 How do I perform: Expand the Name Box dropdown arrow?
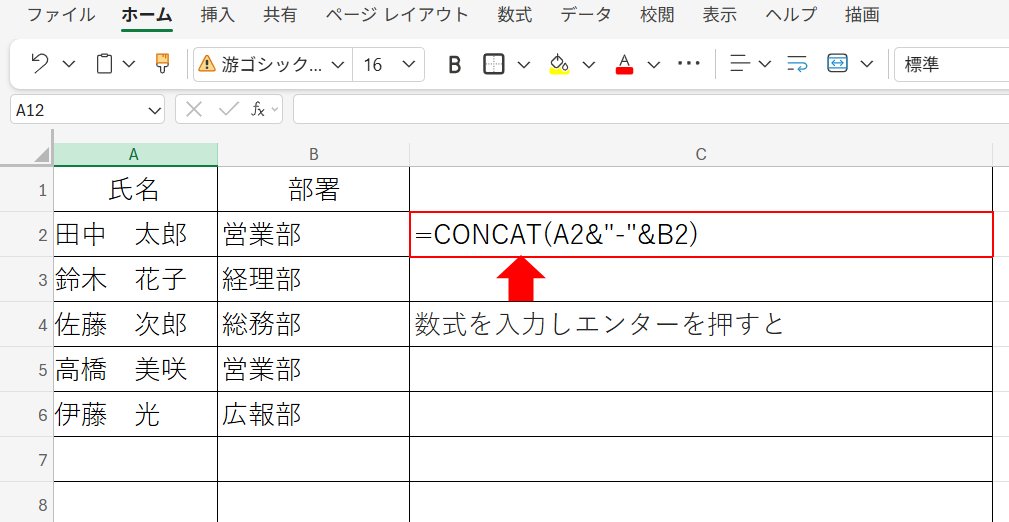(154, 110)
